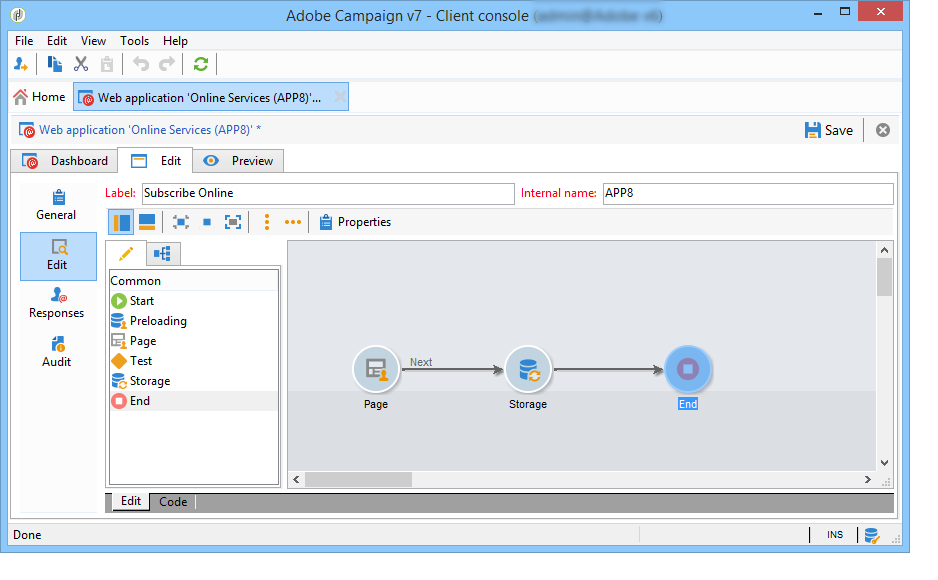Open the Edit section in sidebar

click(58, 256)
